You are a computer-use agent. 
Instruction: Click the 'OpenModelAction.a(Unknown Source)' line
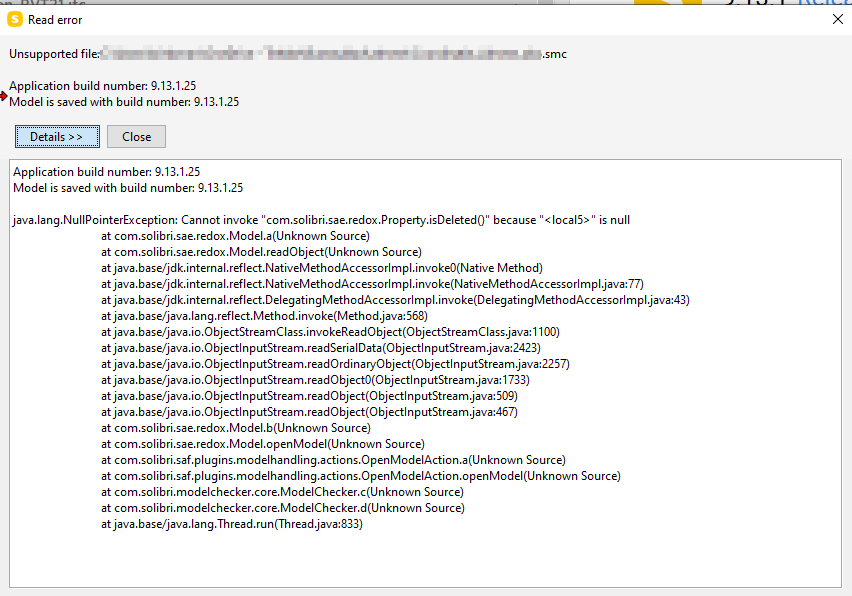pyautogui.click(x=333, y=460)
